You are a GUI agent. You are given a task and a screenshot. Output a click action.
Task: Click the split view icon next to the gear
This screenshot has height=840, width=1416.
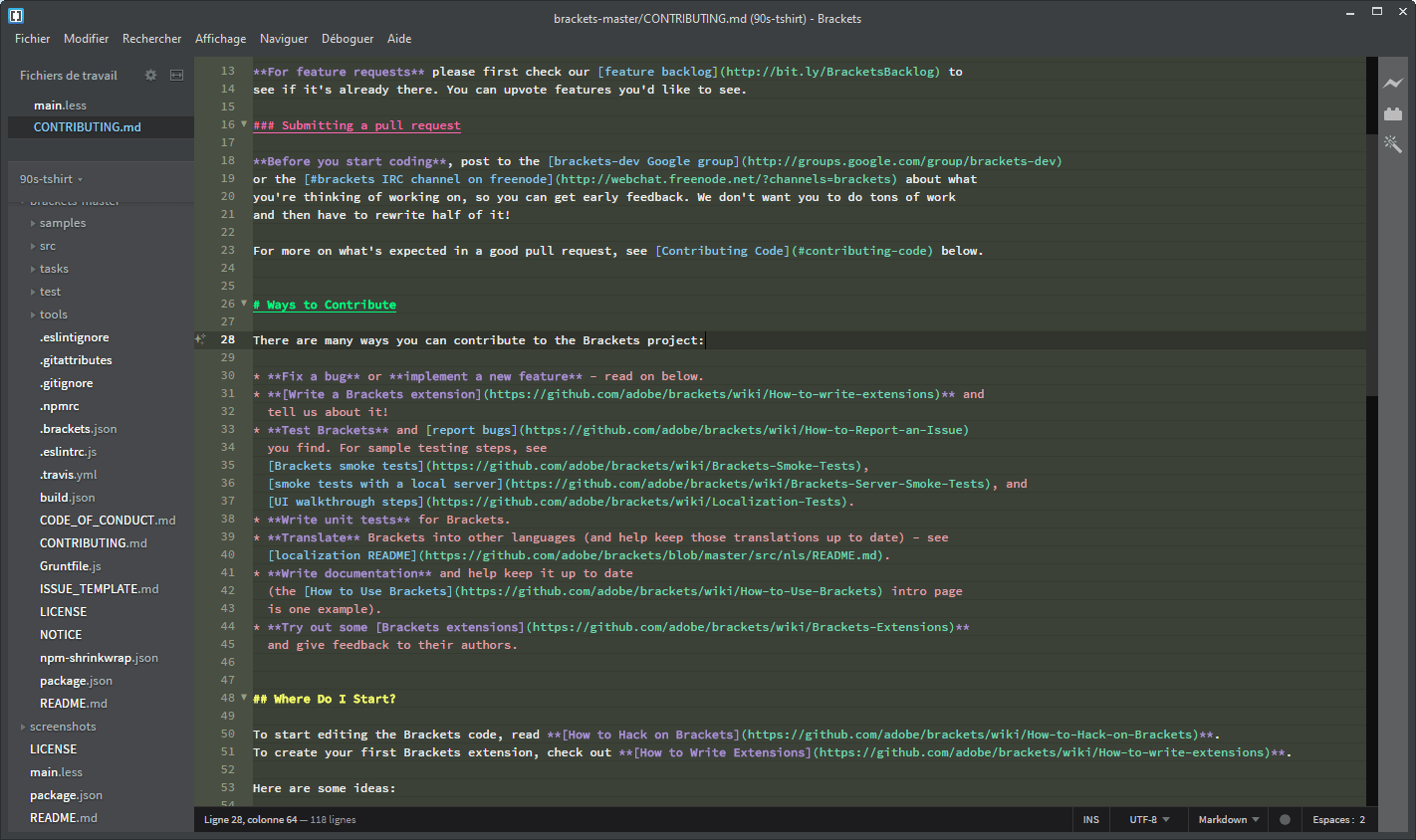175,75
